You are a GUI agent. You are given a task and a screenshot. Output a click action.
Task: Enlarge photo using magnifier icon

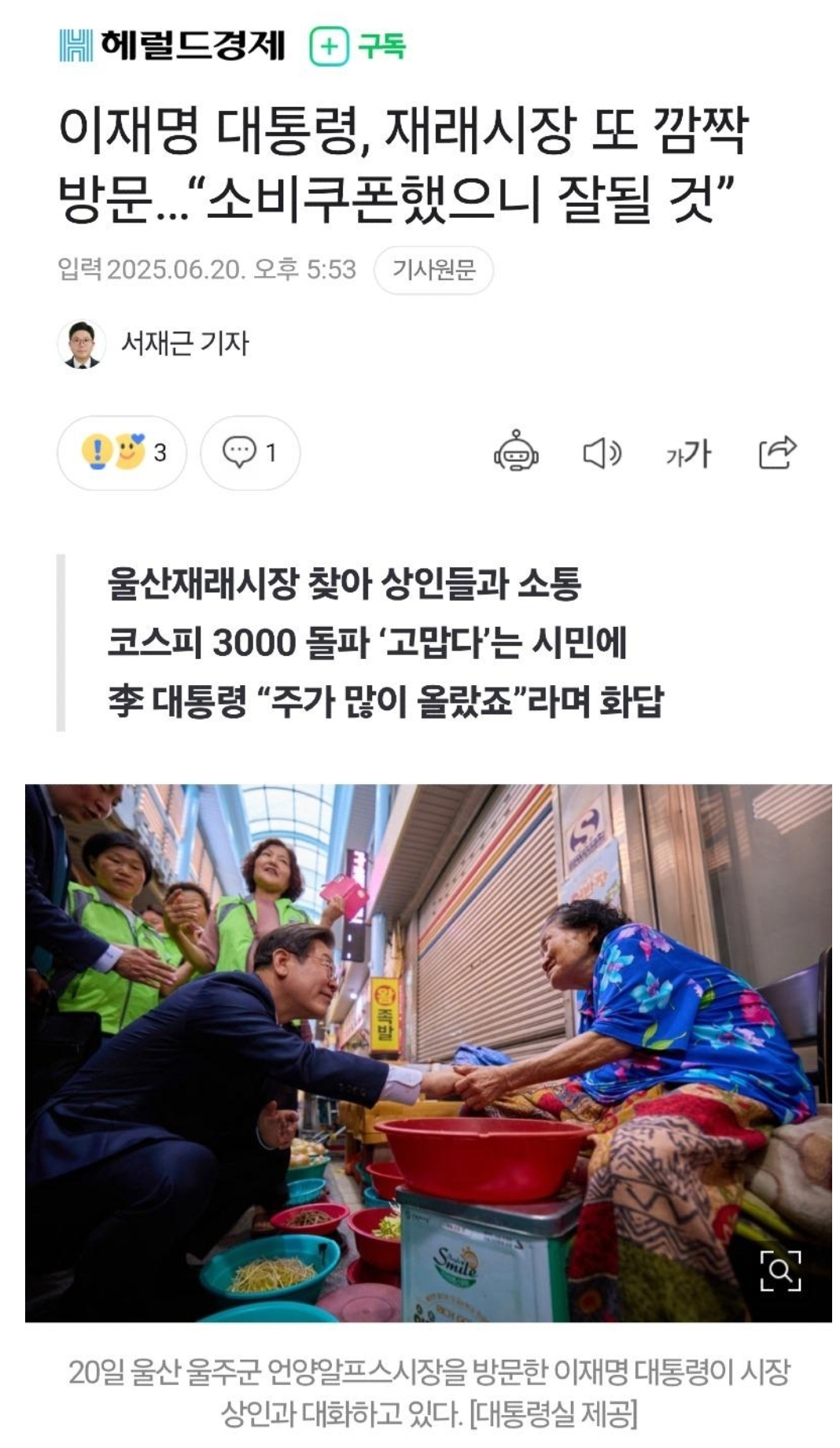pos(780,1270)
